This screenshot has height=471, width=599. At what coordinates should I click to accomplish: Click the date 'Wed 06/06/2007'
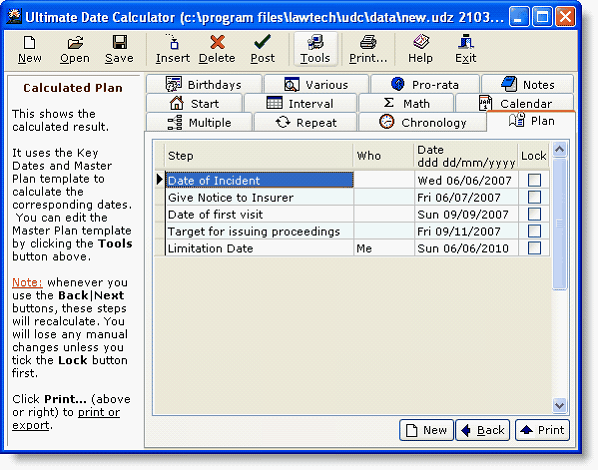466,180
